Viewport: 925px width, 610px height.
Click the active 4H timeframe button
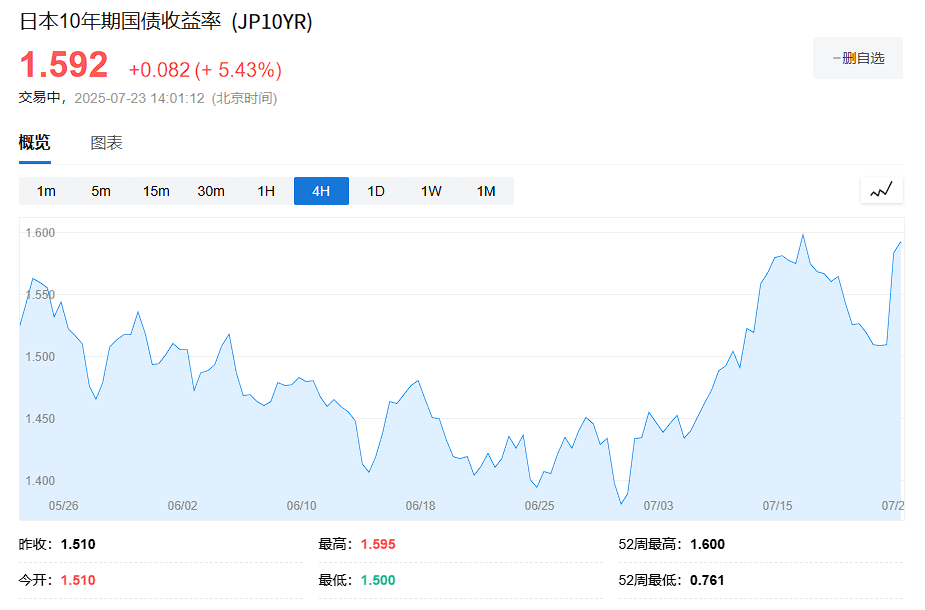point(321,191)
